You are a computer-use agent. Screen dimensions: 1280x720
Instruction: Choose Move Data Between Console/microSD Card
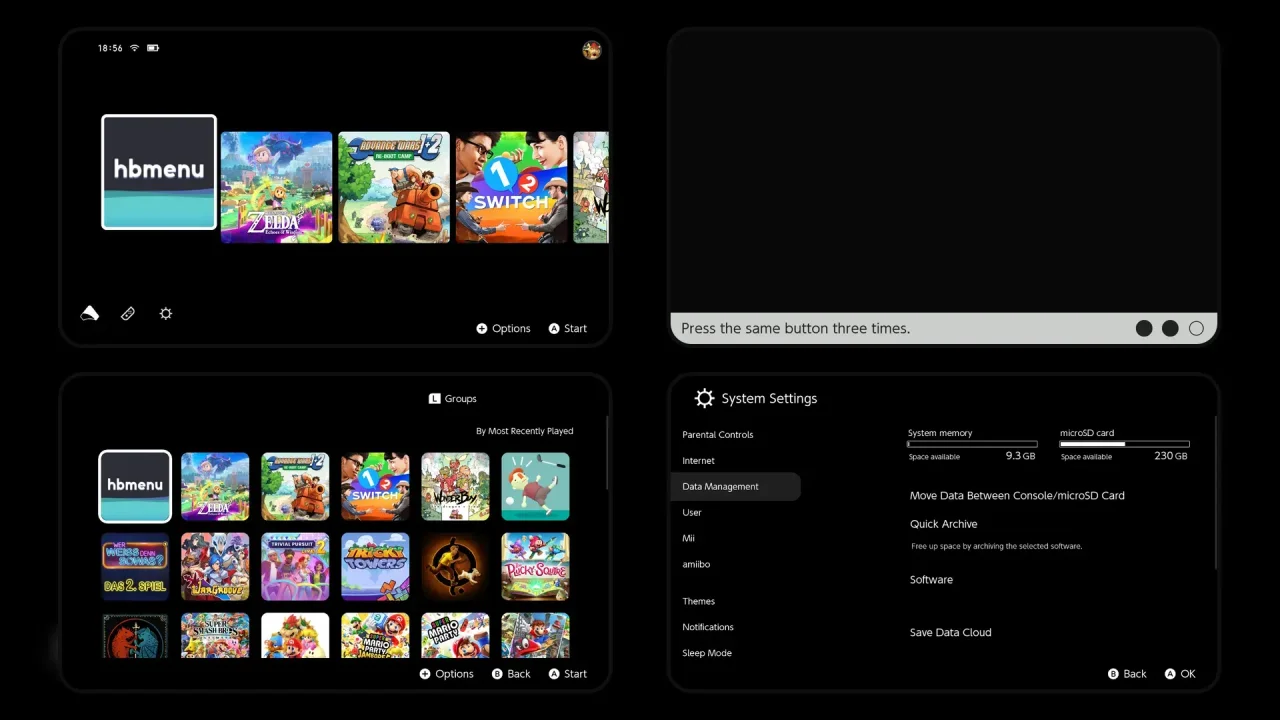[x=1017, y=496]
